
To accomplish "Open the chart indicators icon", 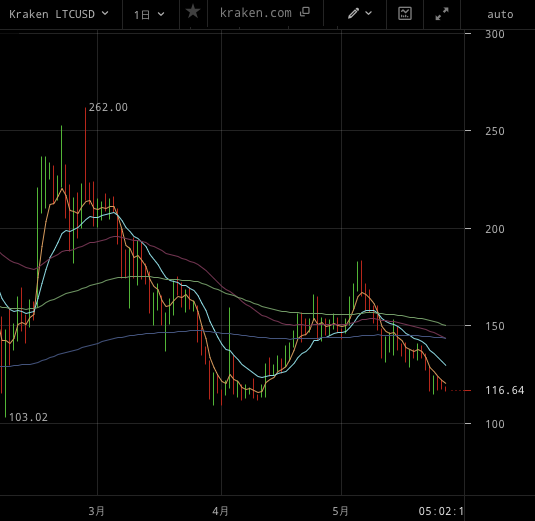I will [x=405, y=13].
